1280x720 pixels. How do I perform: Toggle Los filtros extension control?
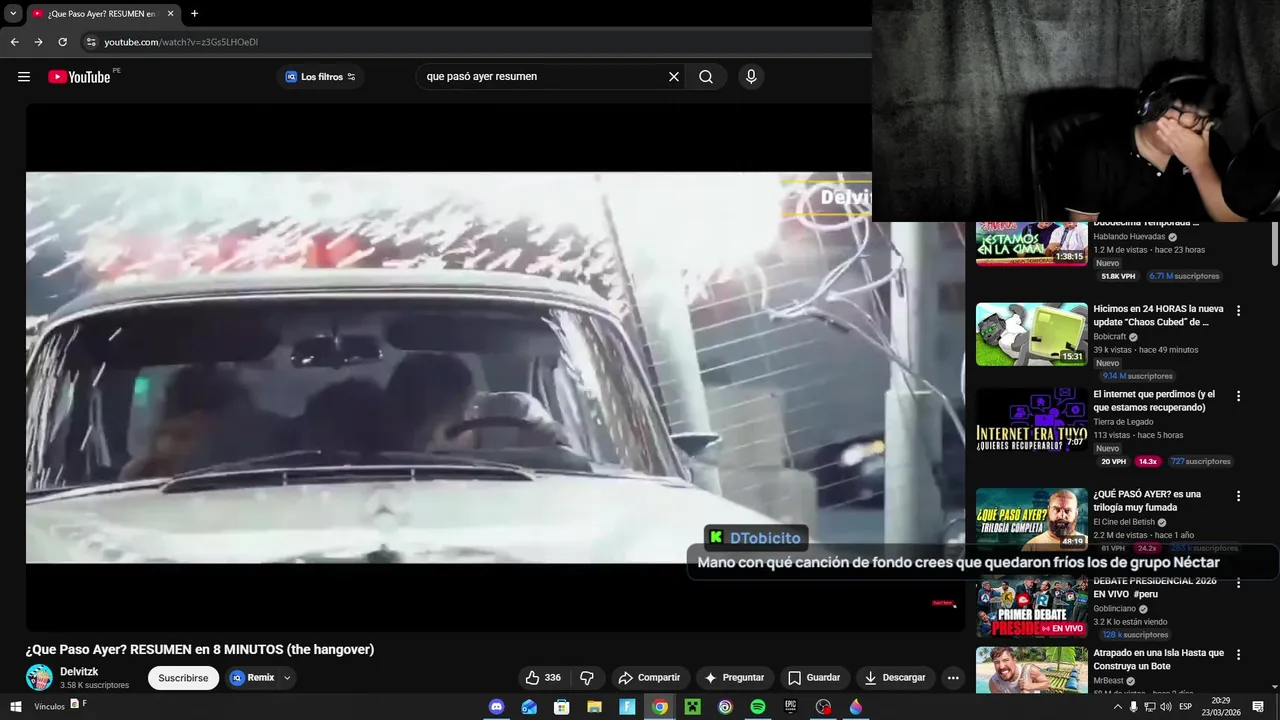[320, 77]
